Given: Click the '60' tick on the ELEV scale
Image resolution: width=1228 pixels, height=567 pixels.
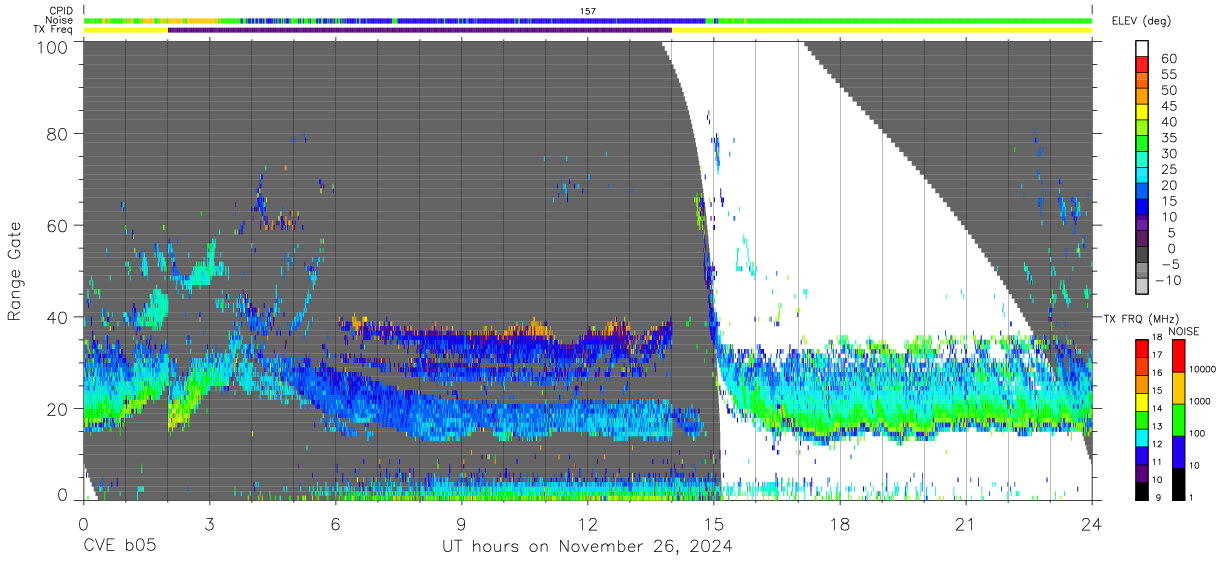Looking at the screenshot, I should pyautogui.click(x=1169, y=58).
